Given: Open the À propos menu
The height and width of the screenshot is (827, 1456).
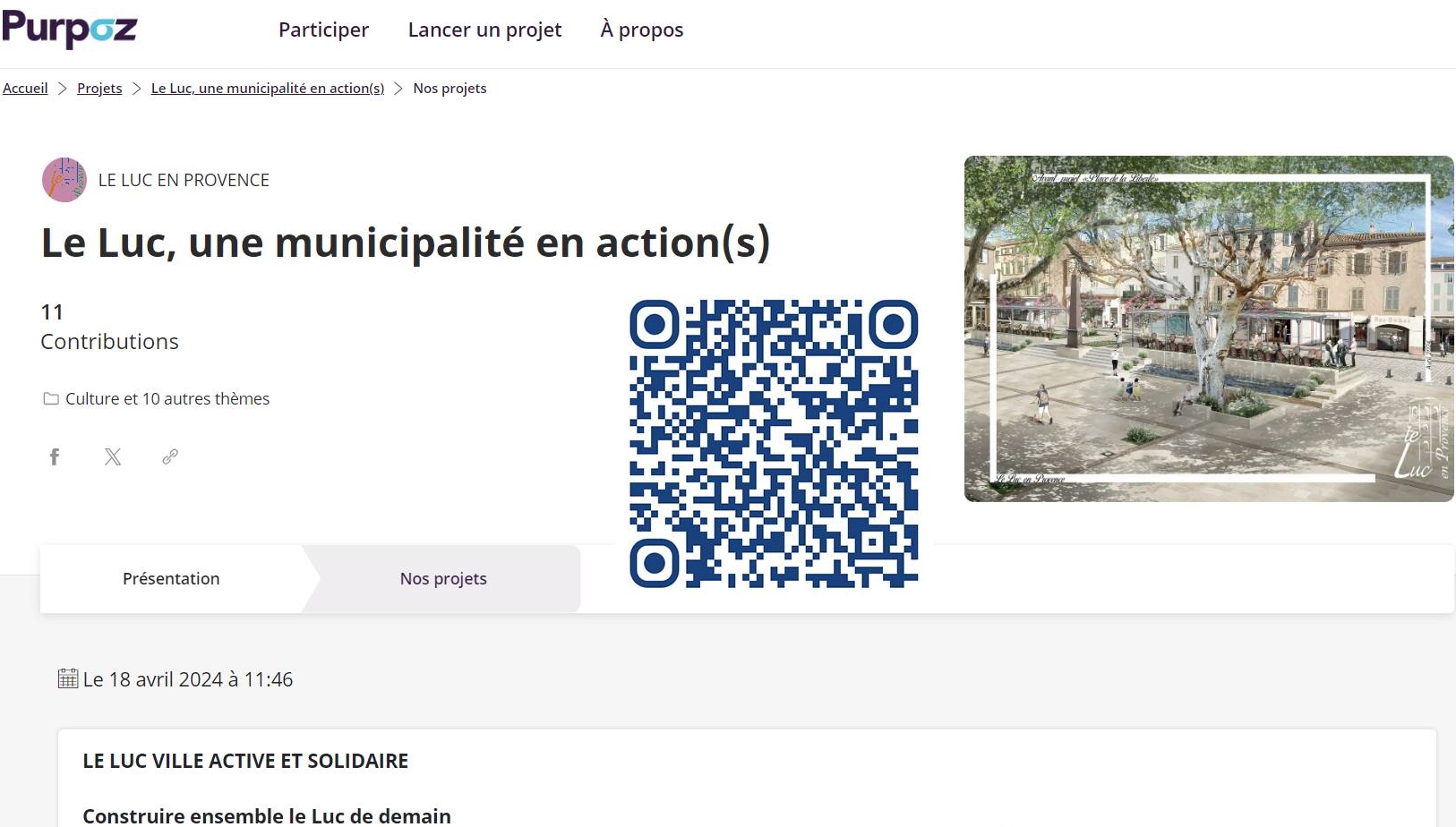Looking at the screenshot, I should pos(642,30).
